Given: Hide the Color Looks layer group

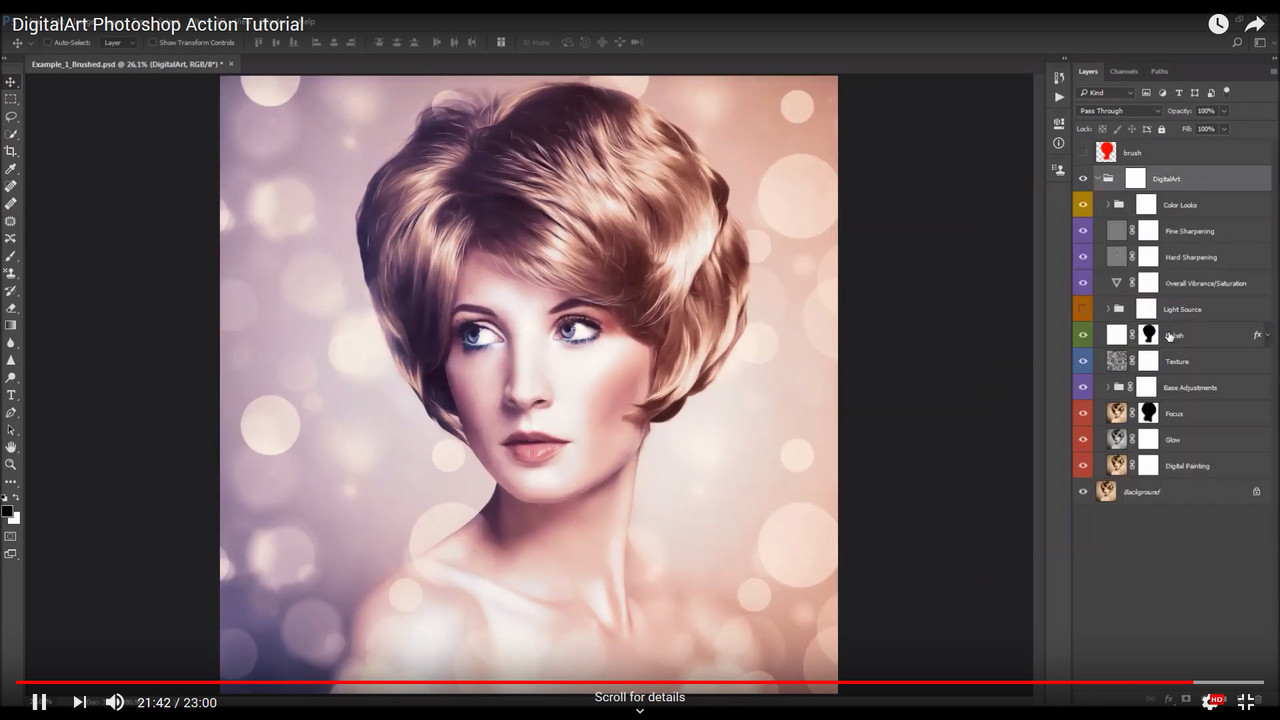Looking at the screenshot, I should (x=1082, y=205).
